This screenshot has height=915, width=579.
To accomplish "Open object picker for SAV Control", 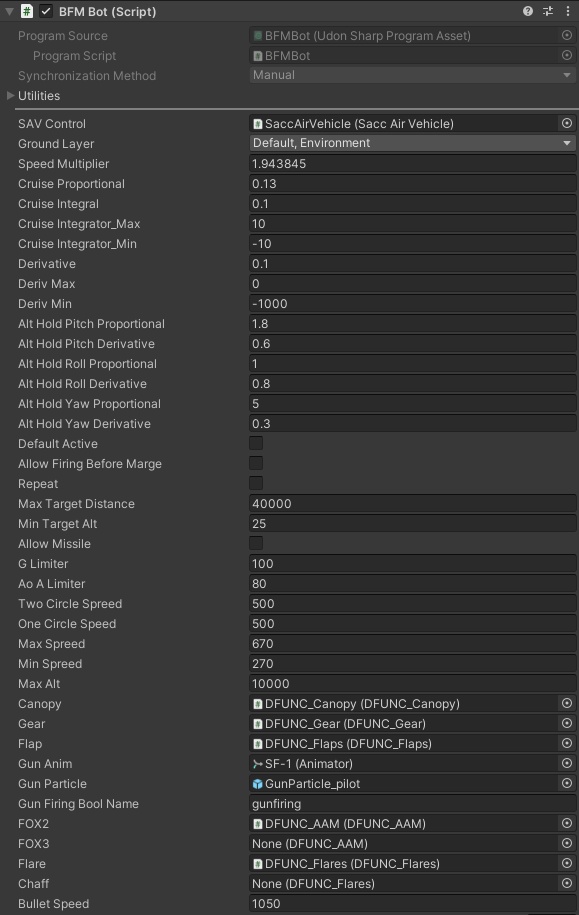I will click(567, 123).
